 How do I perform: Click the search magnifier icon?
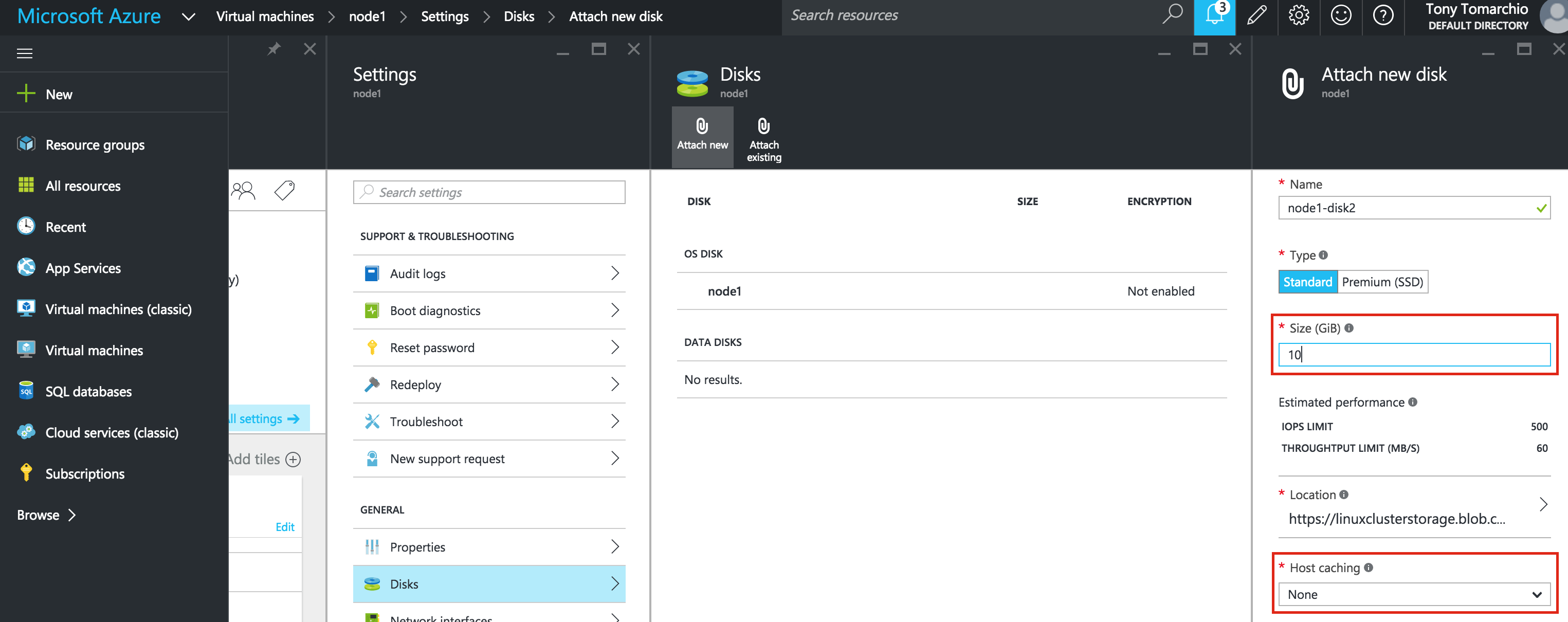tap(1172, 14)
